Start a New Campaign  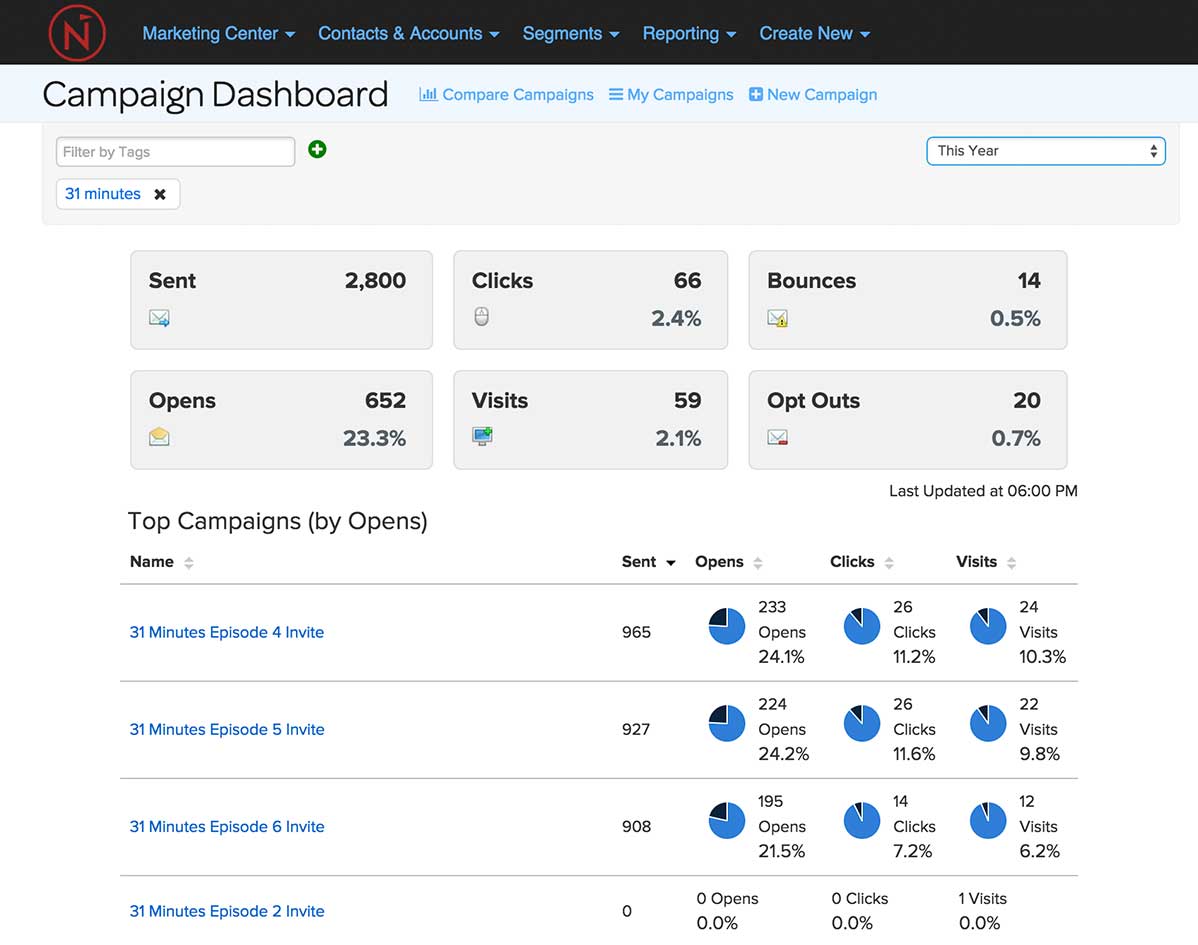point(813,95)
